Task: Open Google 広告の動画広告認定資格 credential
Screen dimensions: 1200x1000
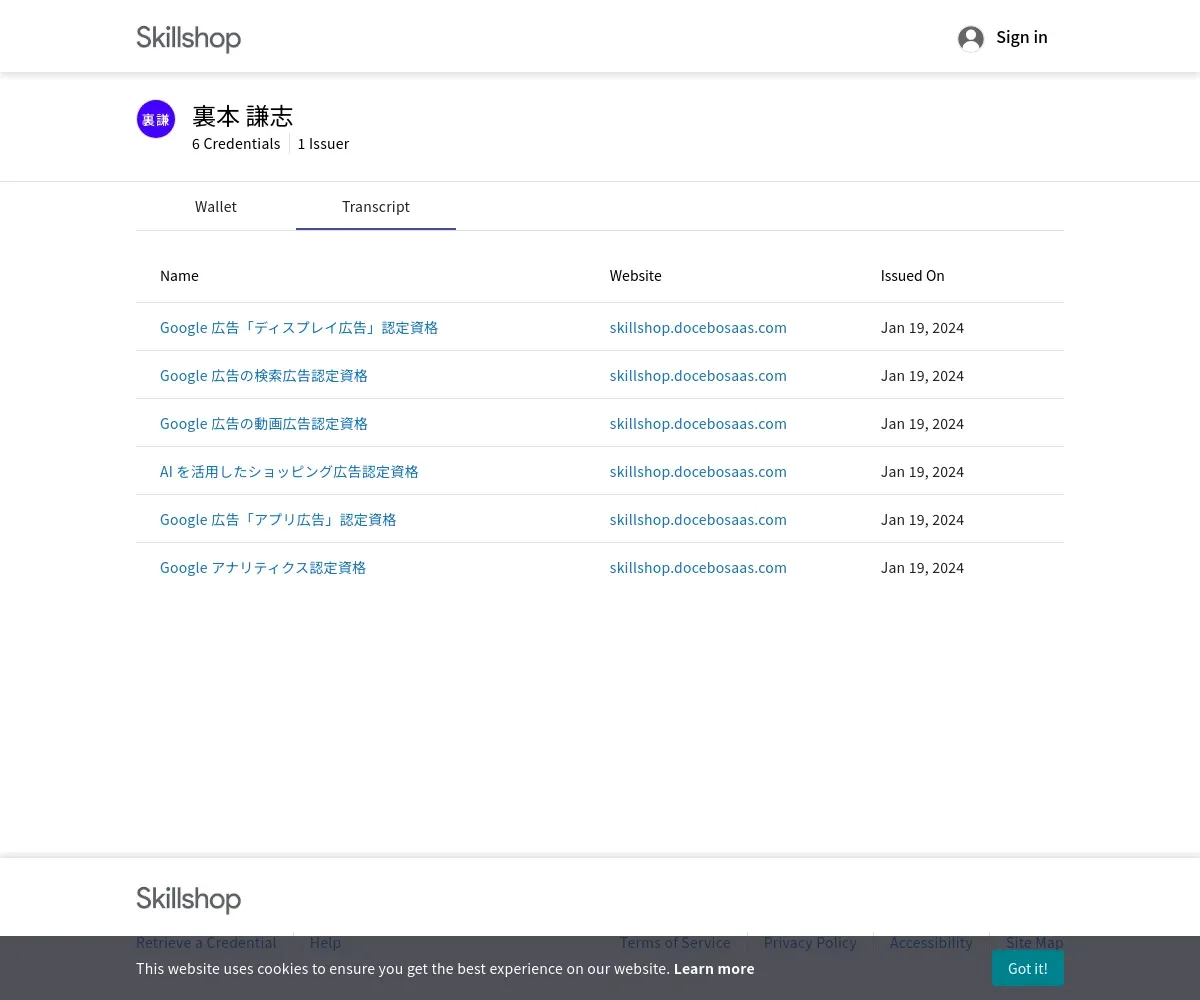Action: pos(264,424)
